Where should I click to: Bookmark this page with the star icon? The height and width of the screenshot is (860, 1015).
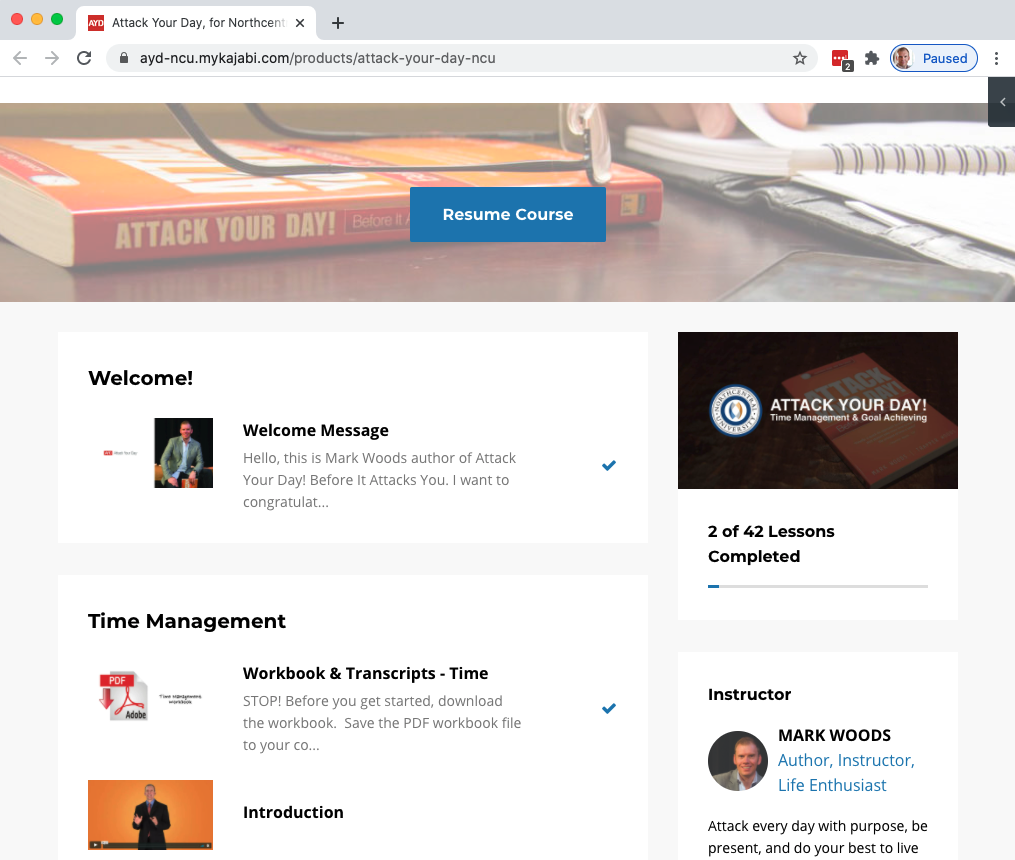800,58
